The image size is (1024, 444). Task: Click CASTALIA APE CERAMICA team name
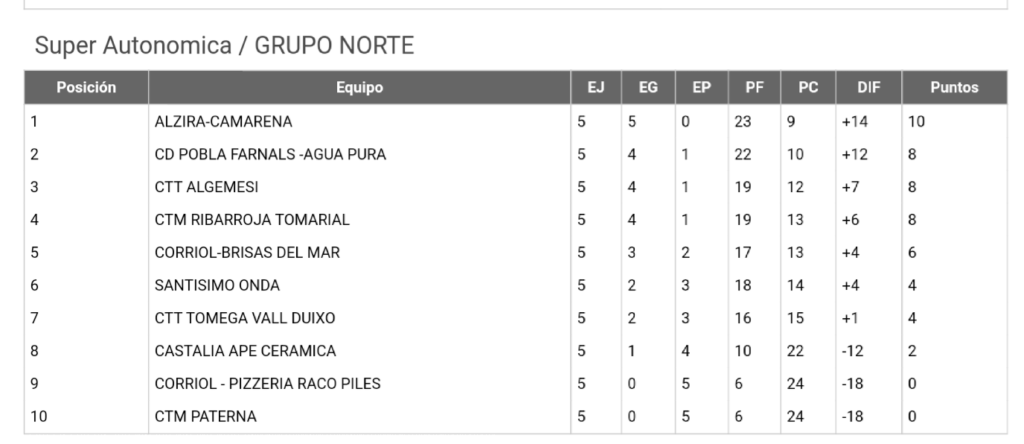(246, 351)
